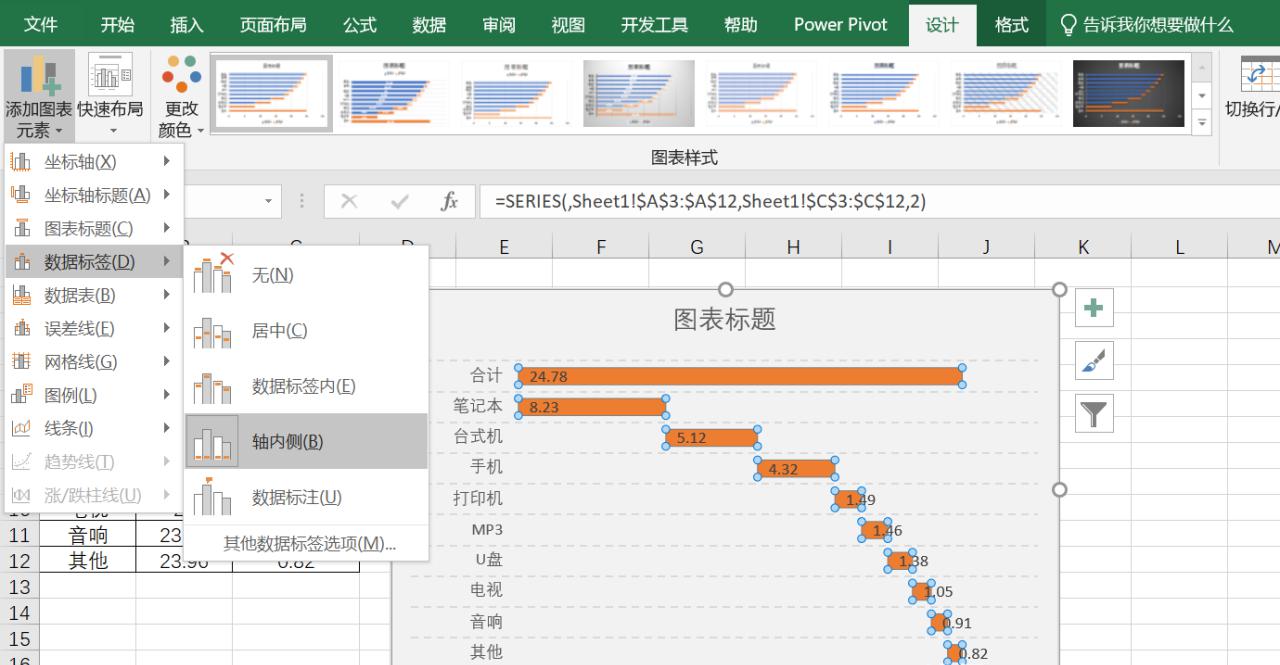Open the Name Box dropdown arrow
Screen dimensions: 1280x665
(269, 201)
